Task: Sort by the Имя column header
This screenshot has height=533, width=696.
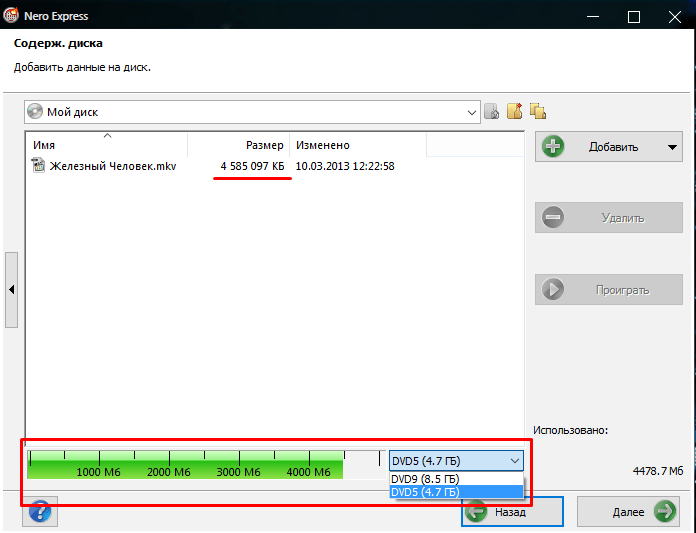Action: 107,145
